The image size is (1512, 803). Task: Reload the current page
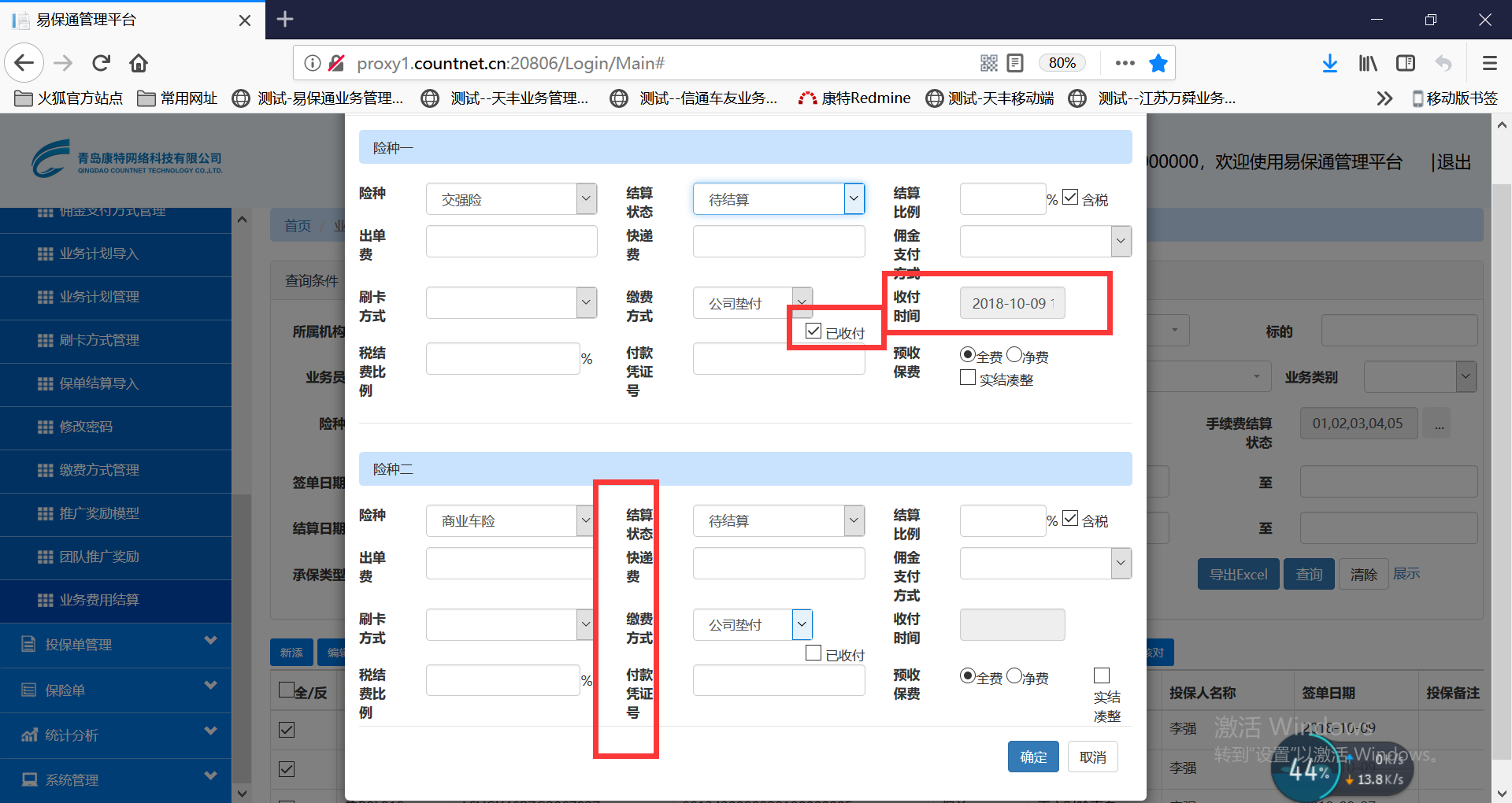101,63
